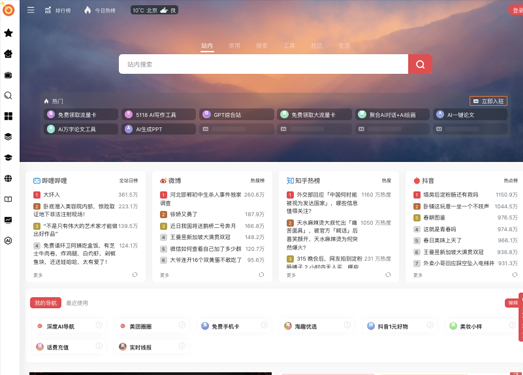Viewport: 523px width, 375px height.
Task: Click the red search button
Action: 420,64
